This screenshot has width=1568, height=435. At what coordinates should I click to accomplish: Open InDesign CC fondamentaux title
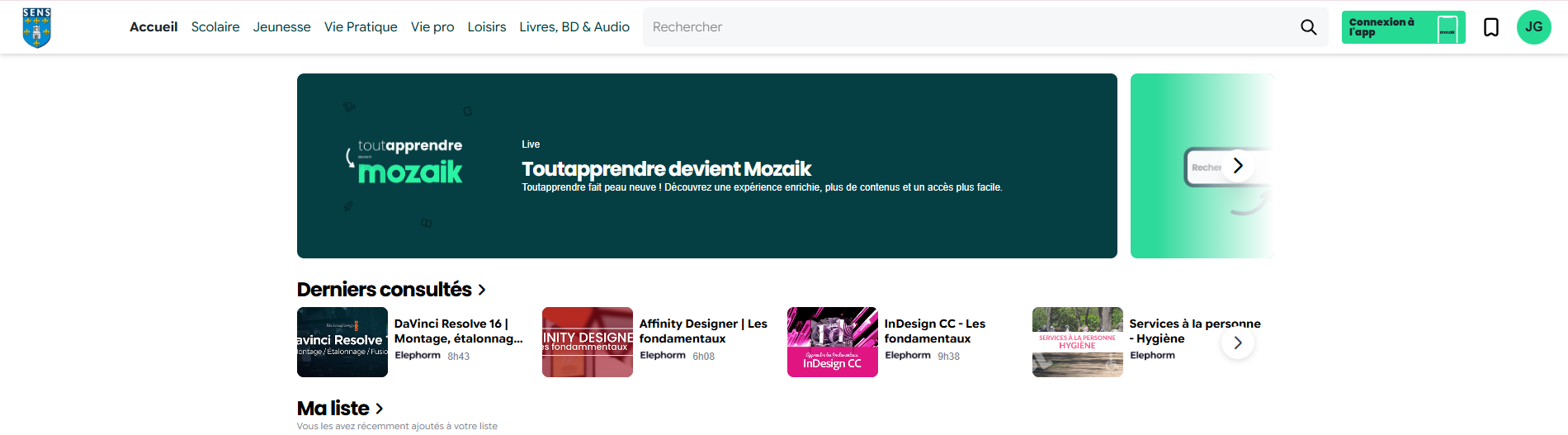tap(935, 331)
